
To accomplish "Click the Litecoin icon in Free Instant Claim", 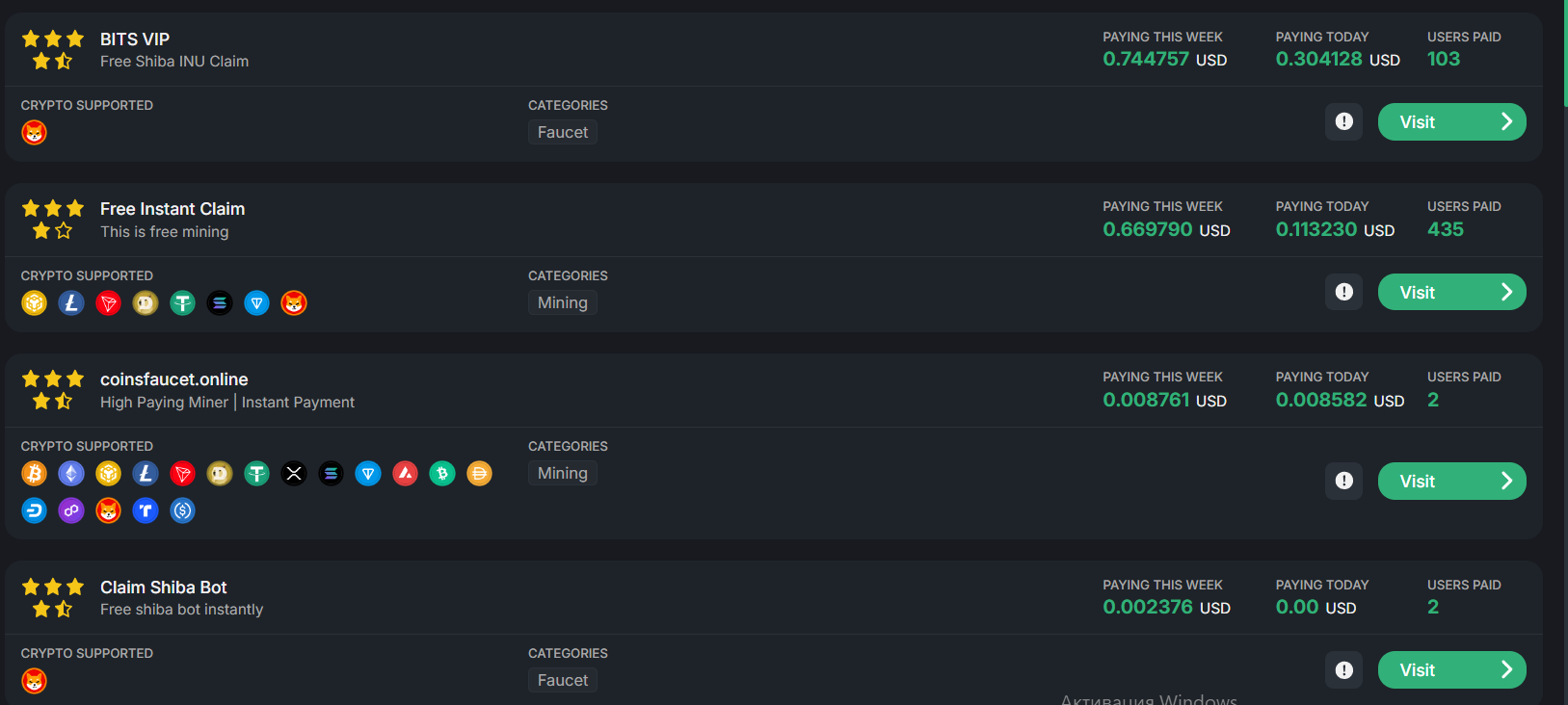I will [71, 303].
